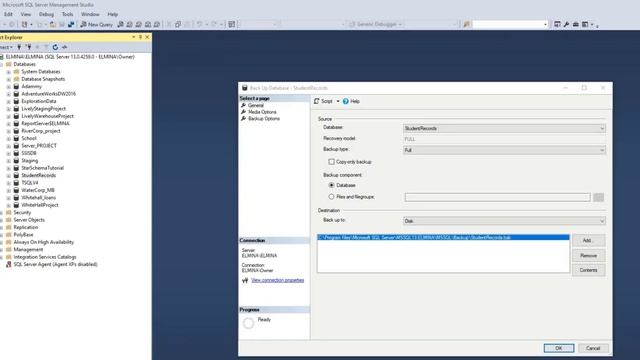Click Cancel in the backup dialog
Image resolution: width=640 pixels, height=360 pixels.
click(593, 348)
